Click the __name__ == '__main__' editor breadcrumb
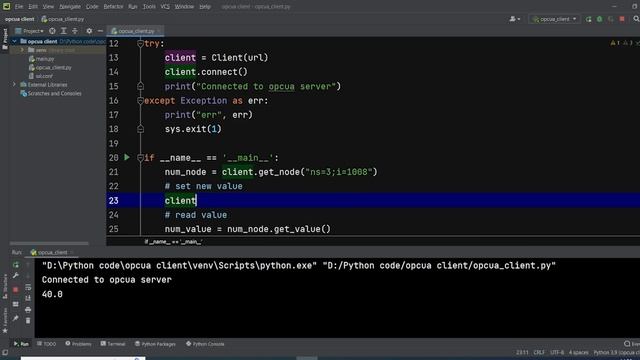 (173, 242)
